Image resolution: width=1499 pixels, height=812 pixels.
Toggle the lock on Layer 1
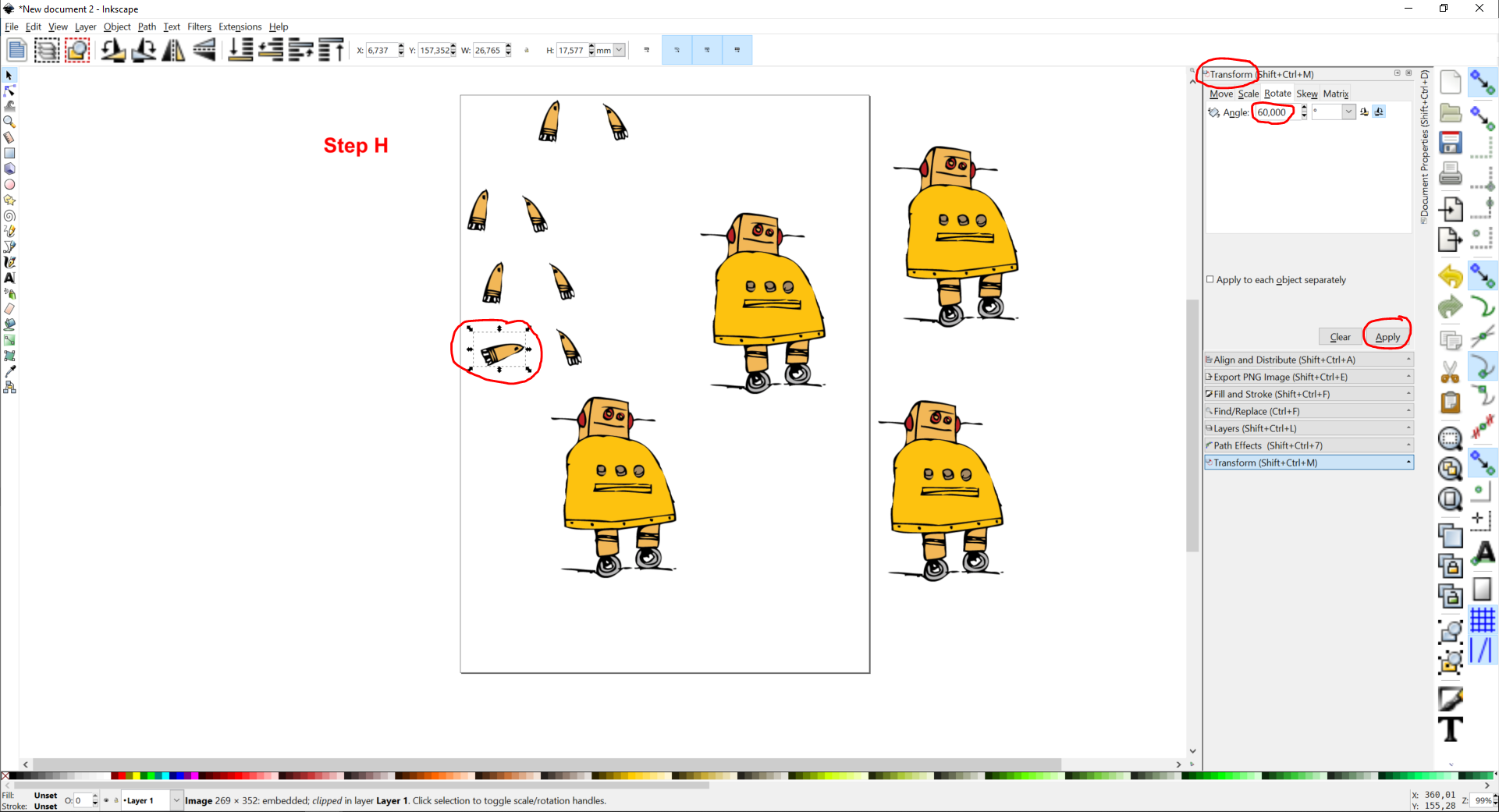tap(116, 801)
